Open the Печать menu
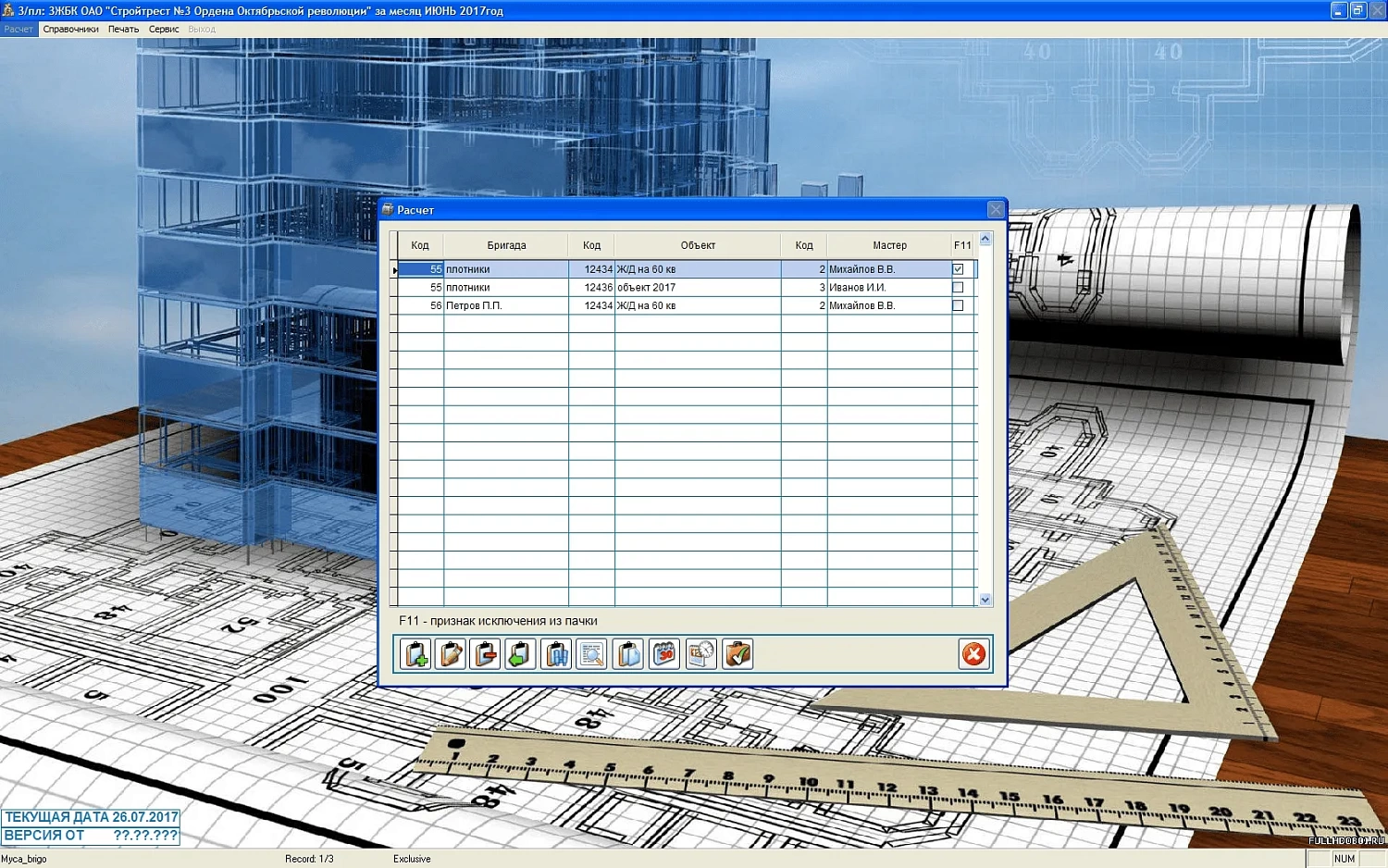The image size is (1388, 868). pyautogui.click(x=123, y=30)
